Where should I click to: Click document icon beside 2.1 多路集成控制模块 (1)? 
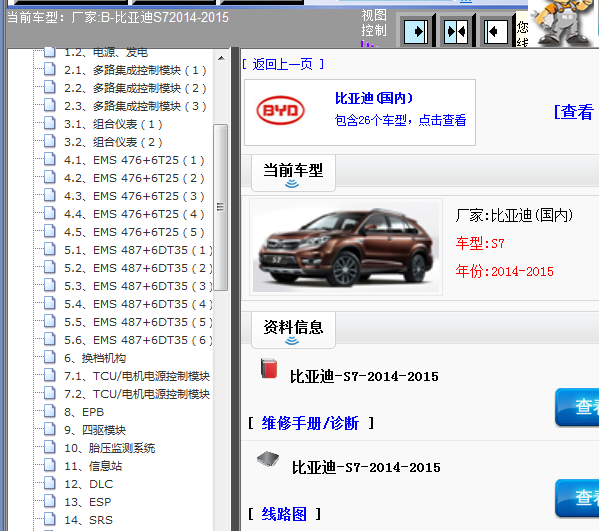click(49, 70)
